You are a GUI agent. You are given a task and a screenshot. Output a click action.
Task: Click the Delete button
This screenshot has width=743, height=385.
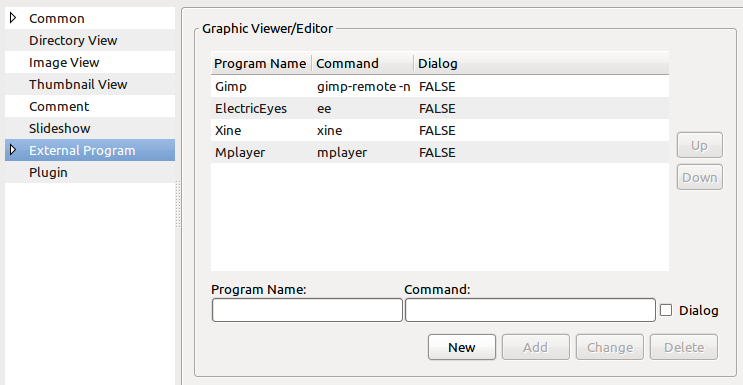684,347
